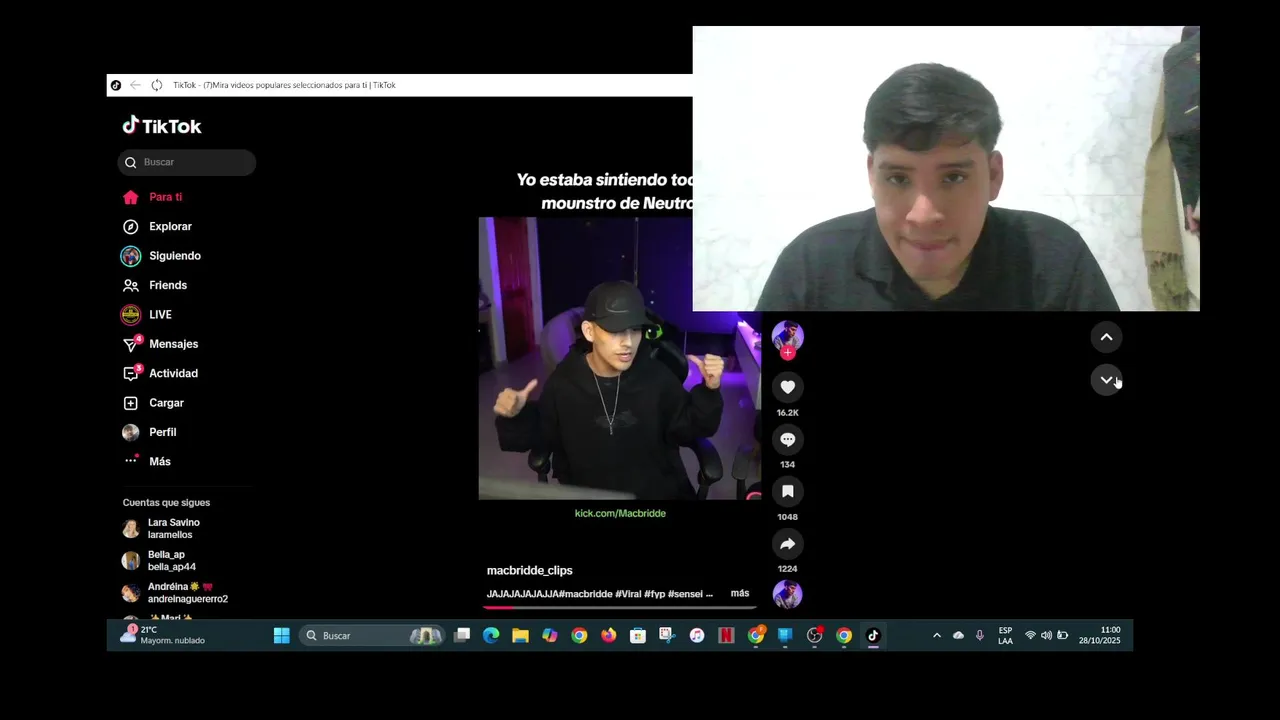Click Cargar to upload a video

click(154, 403)
